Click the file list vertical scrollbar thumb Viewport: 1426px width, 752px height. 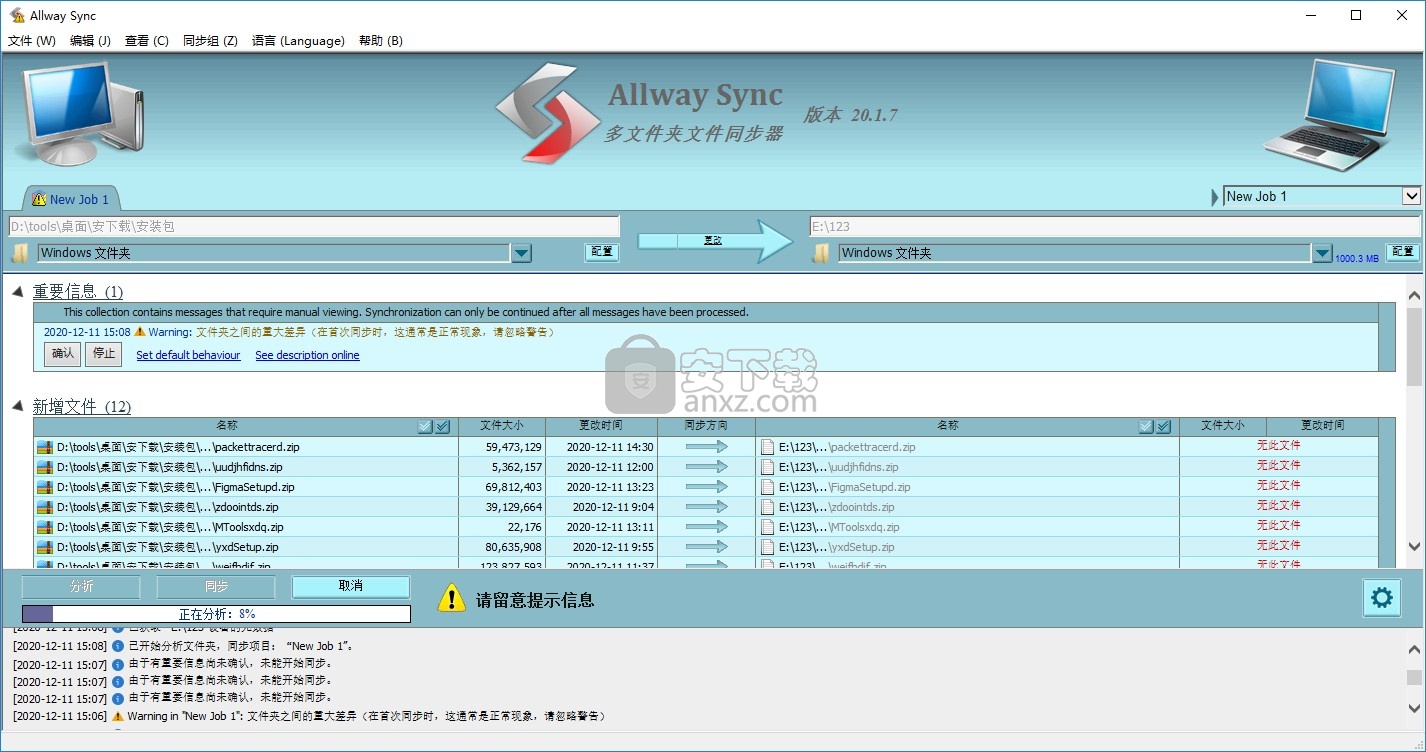(x=1413, y=347)
